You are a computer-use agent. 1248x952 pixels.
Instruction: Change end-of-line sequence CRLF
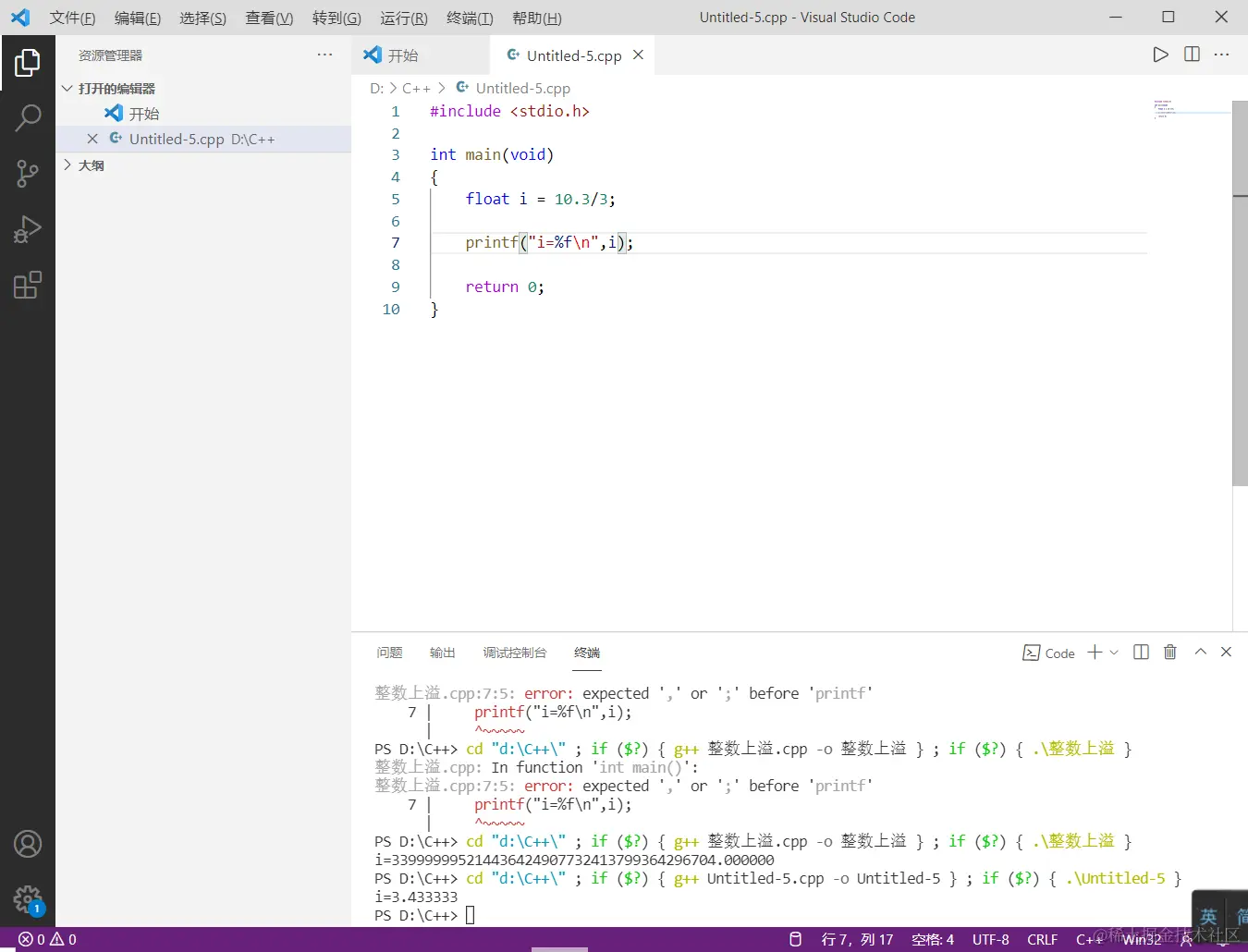click(1042, 939)
